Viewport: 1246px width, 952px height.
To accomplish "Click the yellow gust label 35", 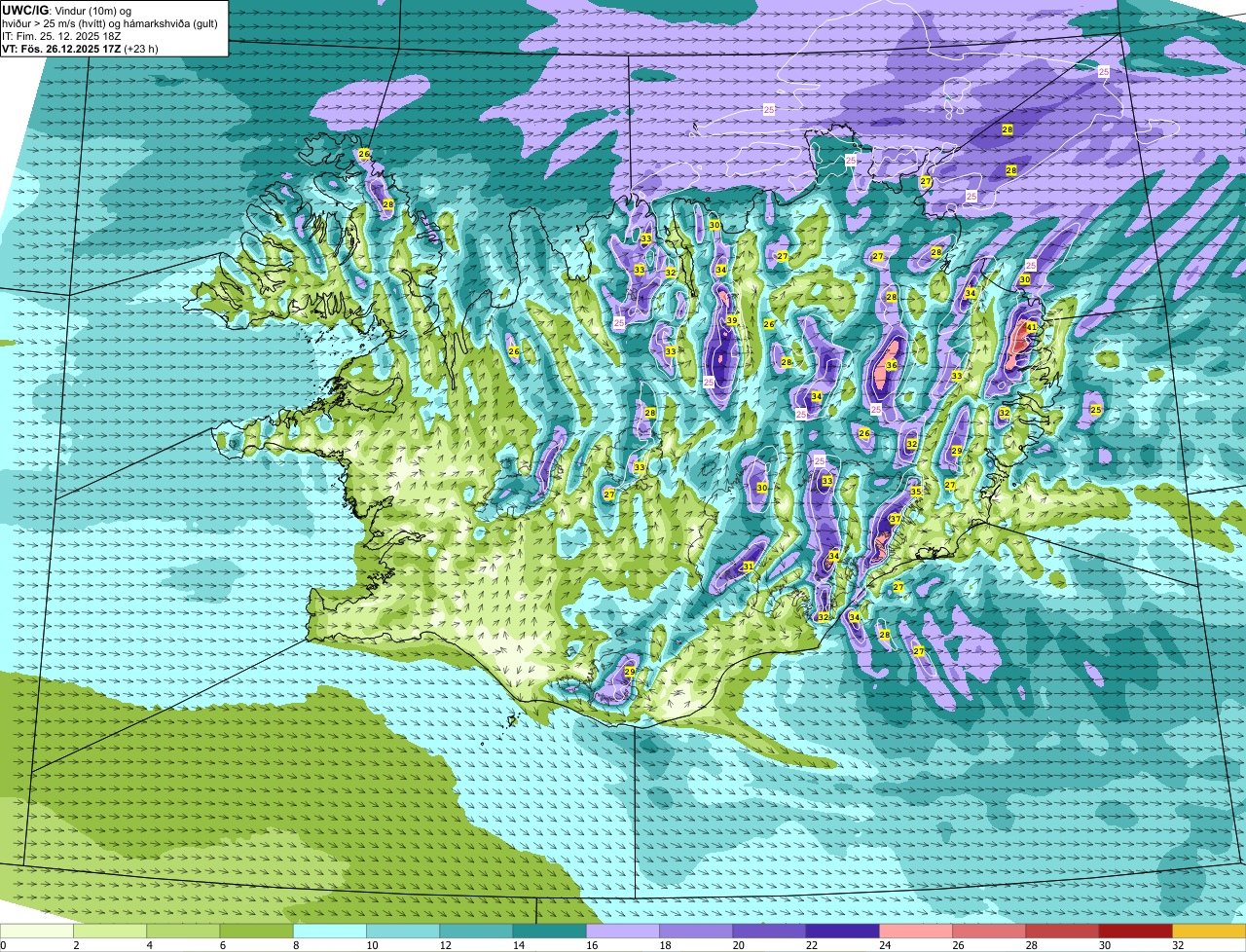I will point(915,493).
